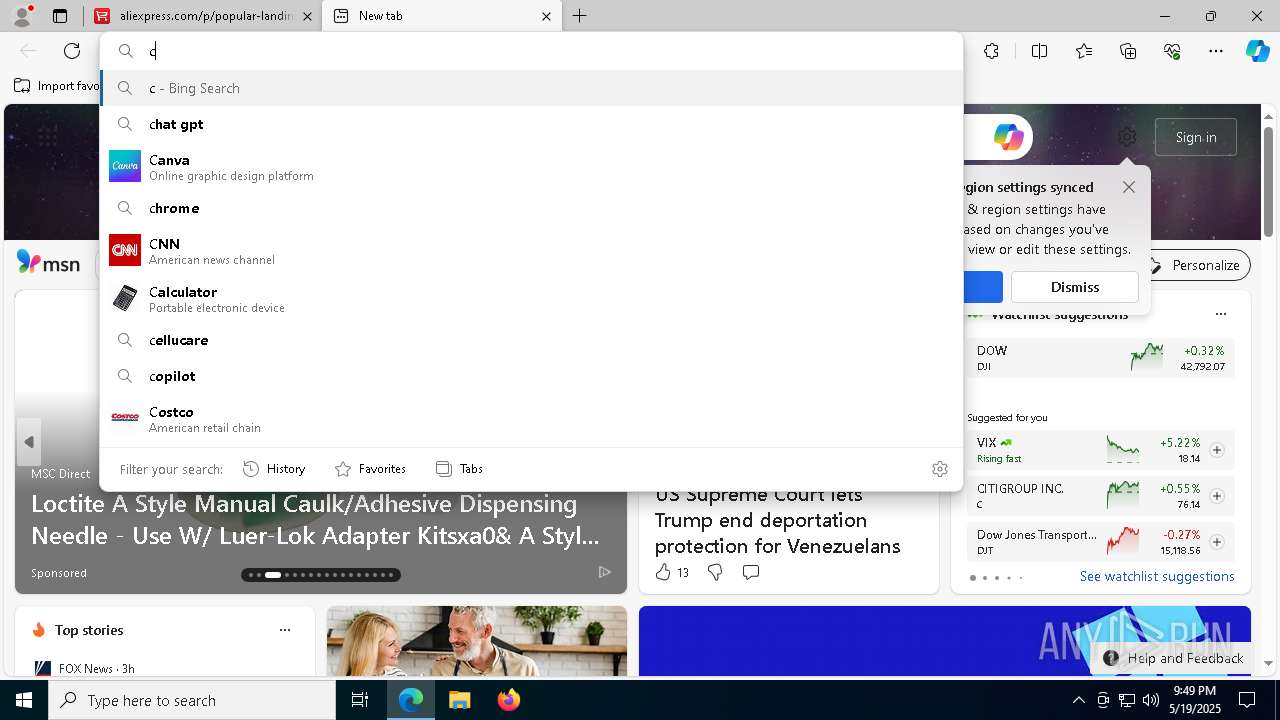Click the Sign in button
This screenshot has width=1280, height=720.
tap(1196, 137)
